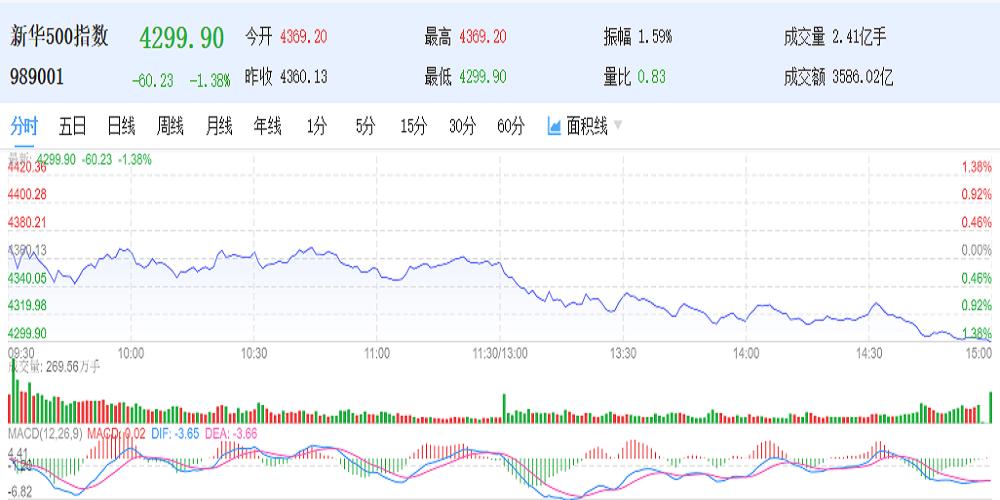Choose the 1分 interval tab

316,126
